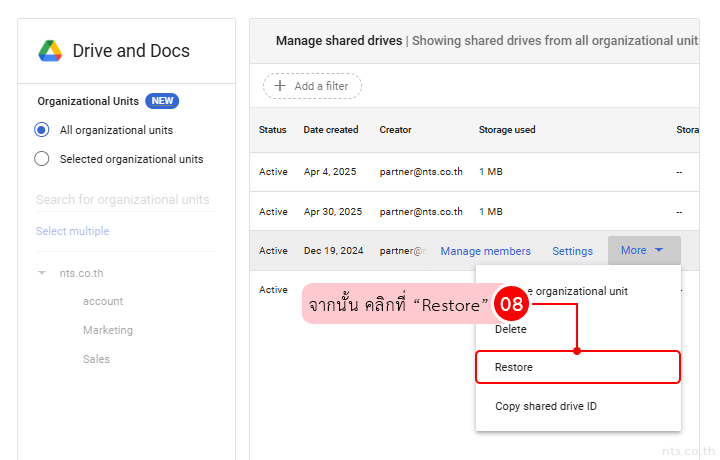720x460 pixels.
Task: Select the Marketing organizational unit
Action: click(108, 330)
